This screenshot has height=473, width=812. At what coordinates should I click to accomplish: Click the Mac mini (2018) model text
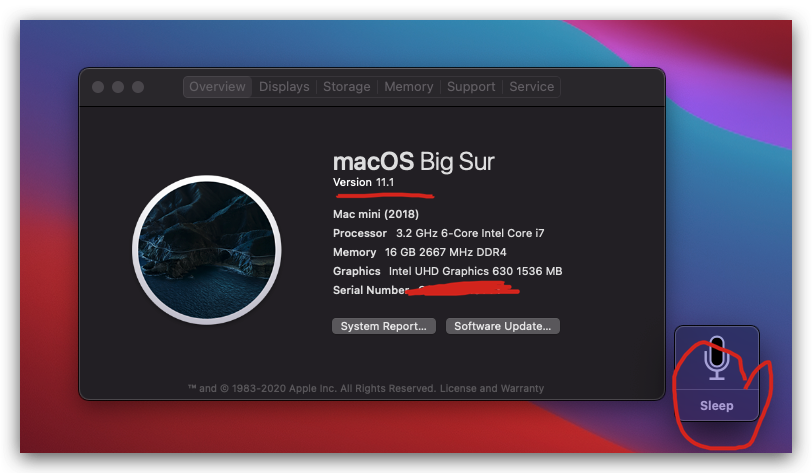point(375,214)
